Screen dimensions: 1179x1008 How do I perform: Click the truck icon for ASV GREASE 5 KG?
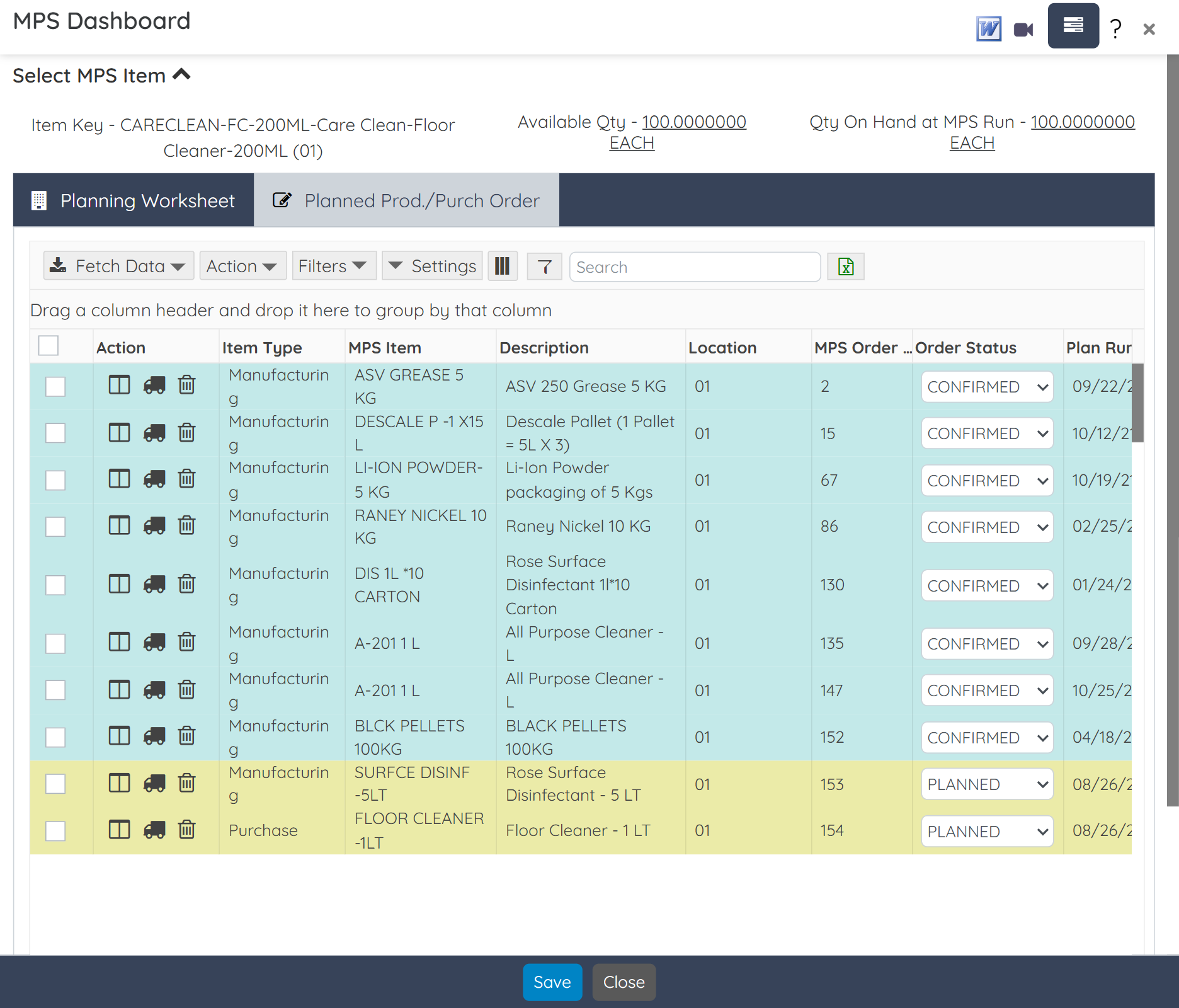154,386
